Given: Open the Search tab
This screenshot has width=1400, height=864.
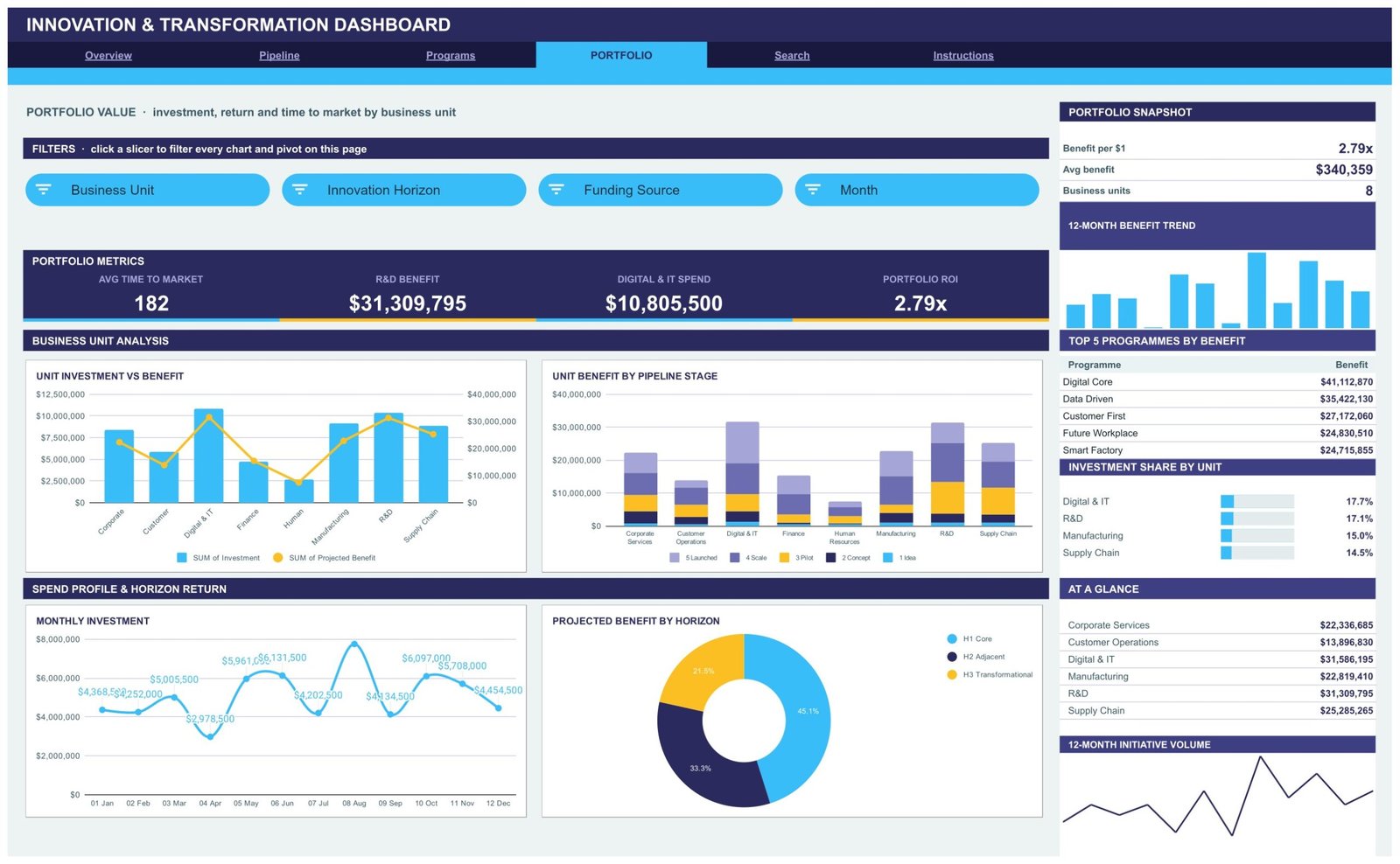Looking at the screenshot, I should coord(792,55).
